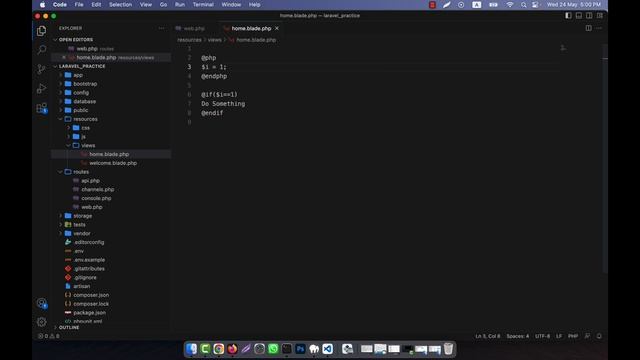This screenshot has width=640, height=360.
Task: Open the Trash in the Dock
Action: coord(448,349)
